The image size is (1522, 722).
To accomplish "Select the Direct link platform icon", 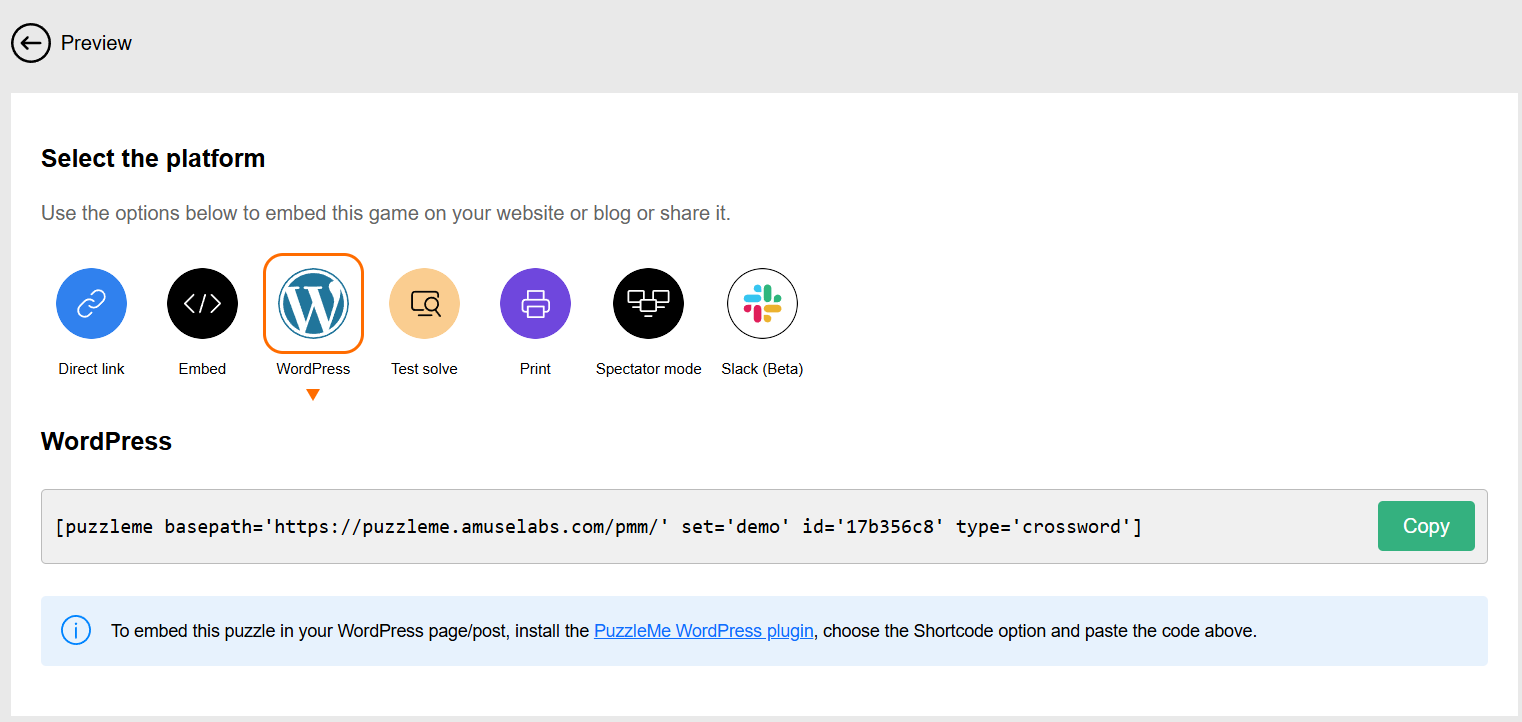I will pyautogui.click(x=91, y=304).
